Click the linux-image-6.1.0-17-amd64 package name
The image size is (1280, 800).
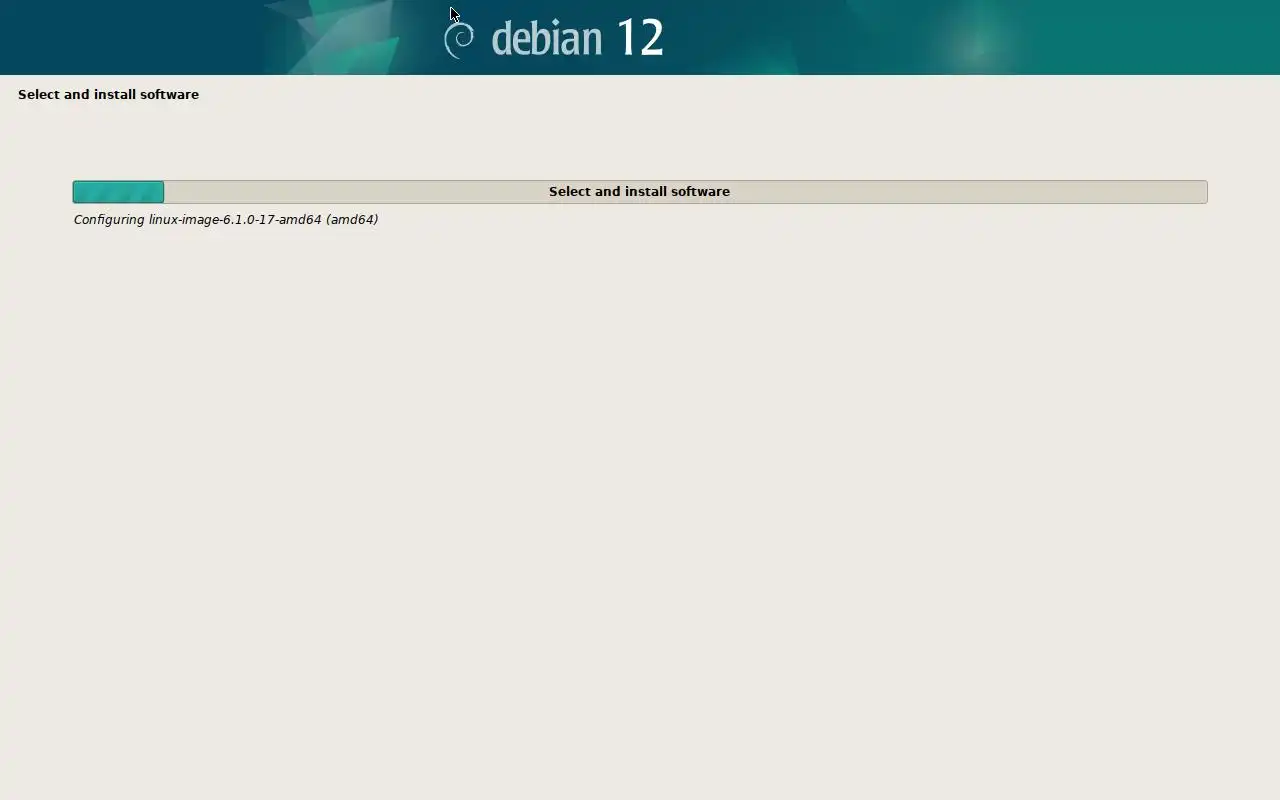(x=235, y=220)
